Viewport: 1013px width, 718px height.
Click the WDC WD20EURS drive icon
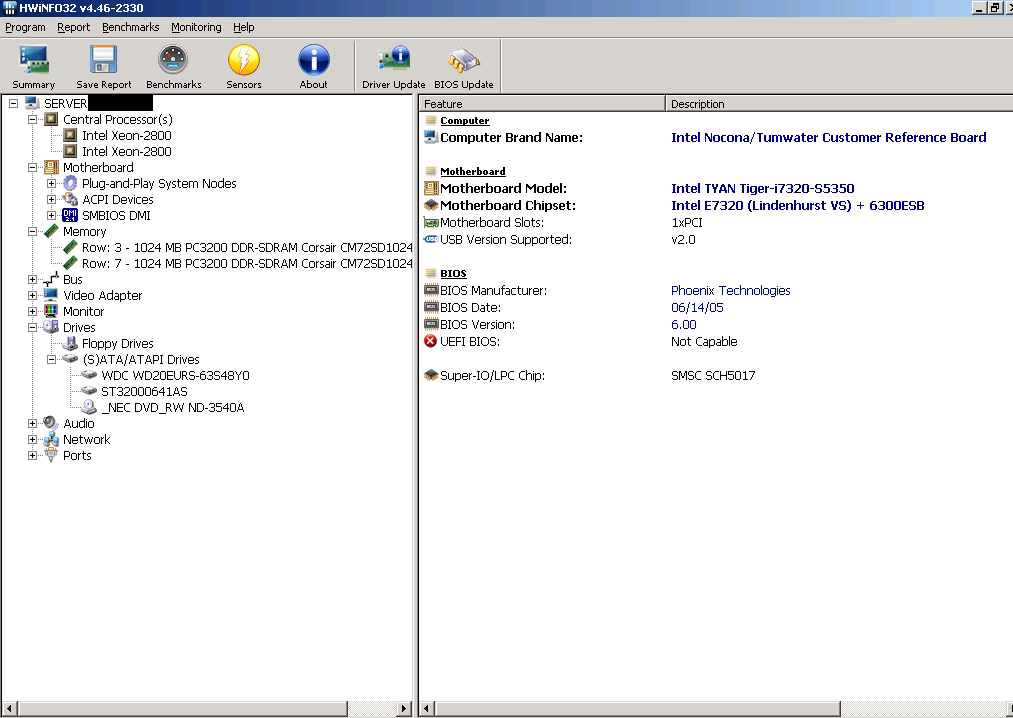click(x=89, y=375)
